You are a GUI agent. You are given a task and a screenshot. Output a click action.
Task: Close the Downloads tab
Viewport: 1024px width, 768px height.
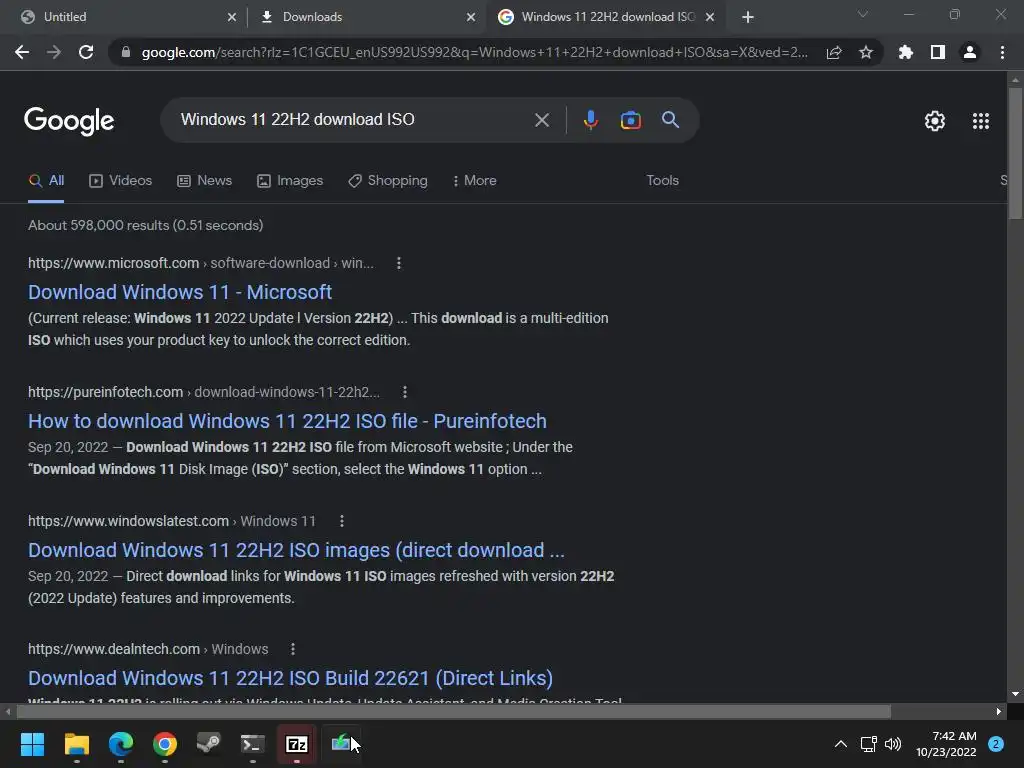[x=471, y=17]
